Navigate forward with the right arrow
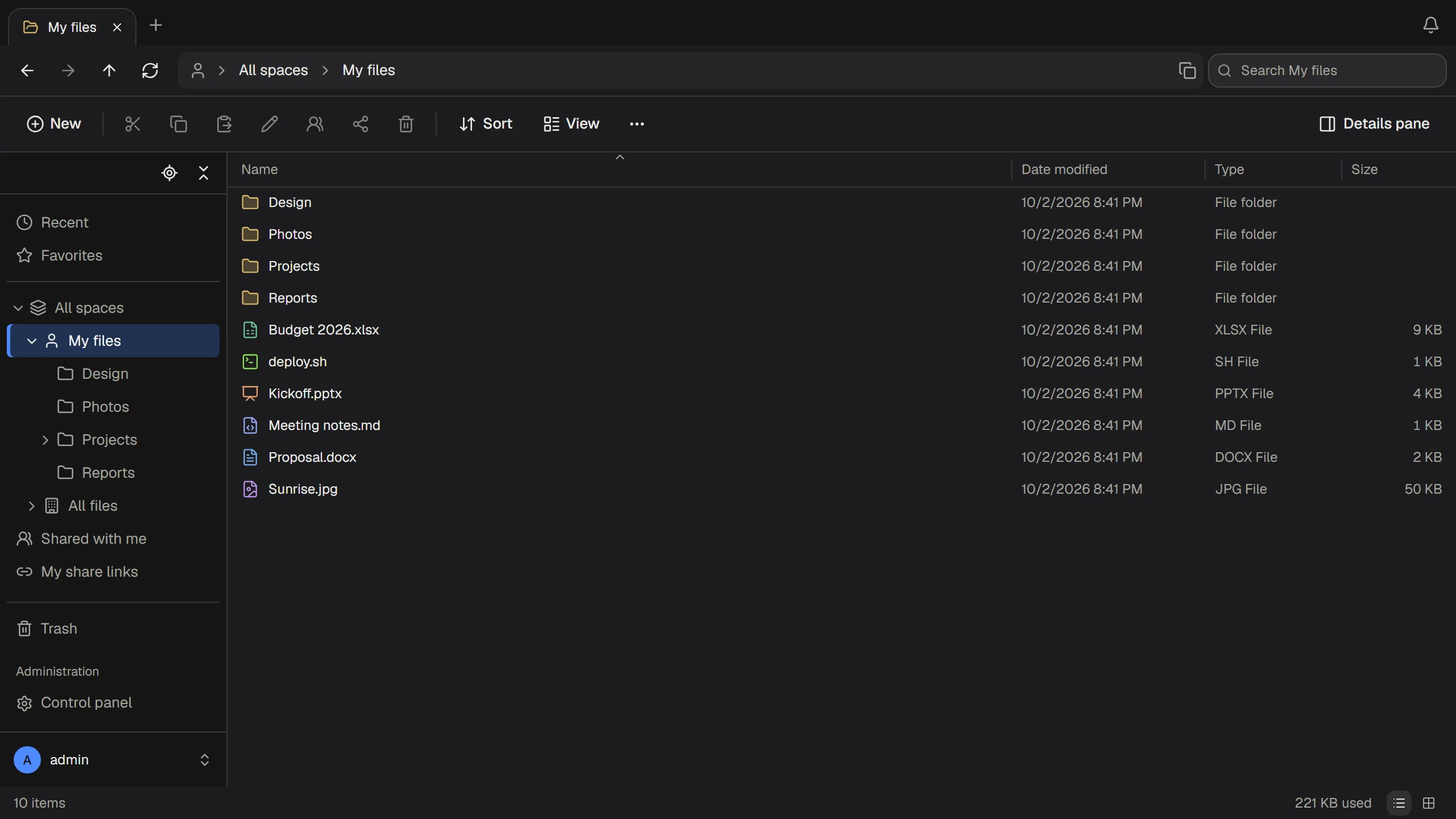This screenshot has width=1456, height=819. tap(68, 71)
